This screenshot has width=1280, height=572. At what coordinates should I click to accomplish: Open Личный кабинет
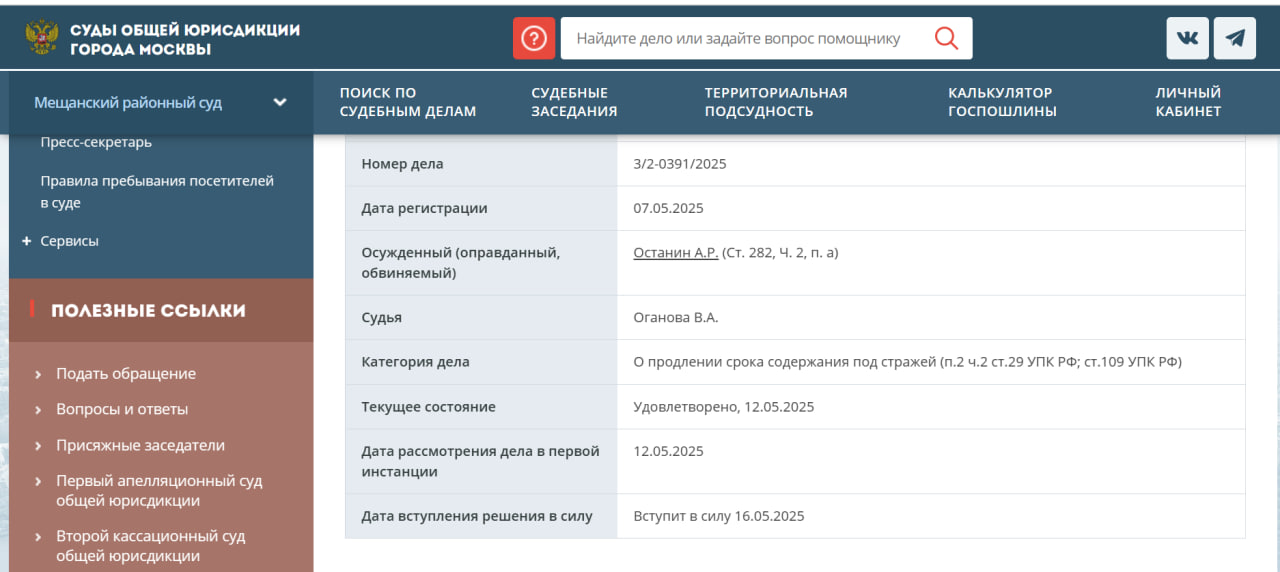point(1188,102)
